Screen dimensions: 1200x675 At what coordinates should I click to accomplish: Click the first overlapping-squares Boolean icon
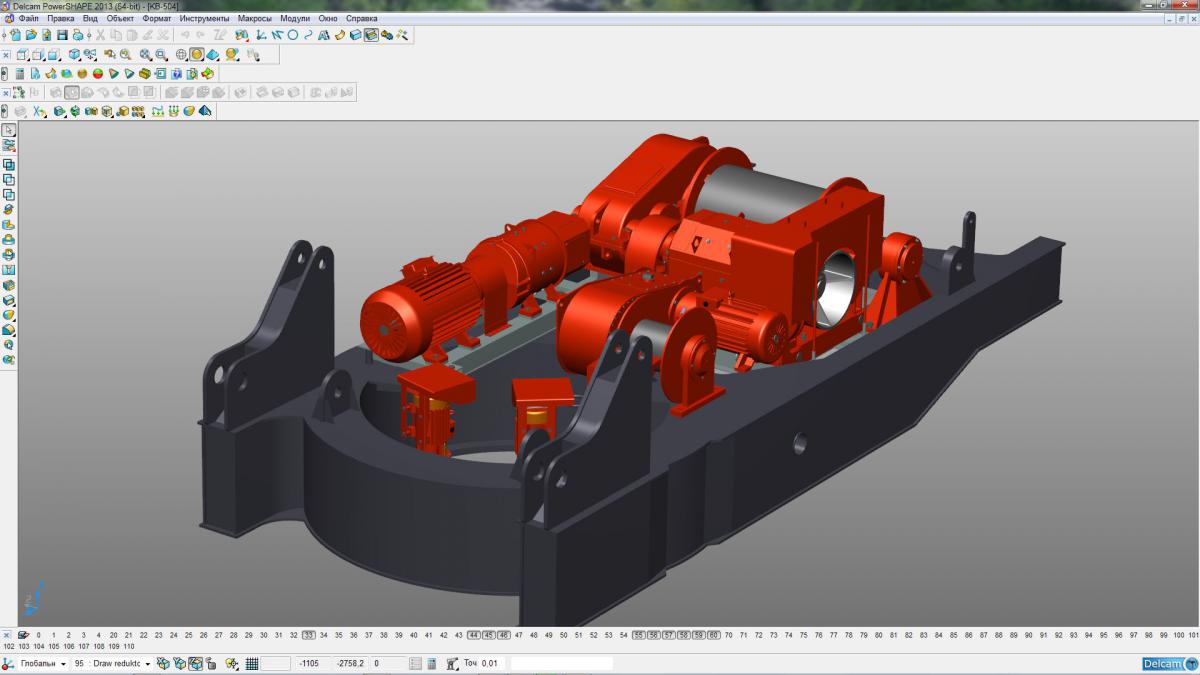click(x=9, y=164)
